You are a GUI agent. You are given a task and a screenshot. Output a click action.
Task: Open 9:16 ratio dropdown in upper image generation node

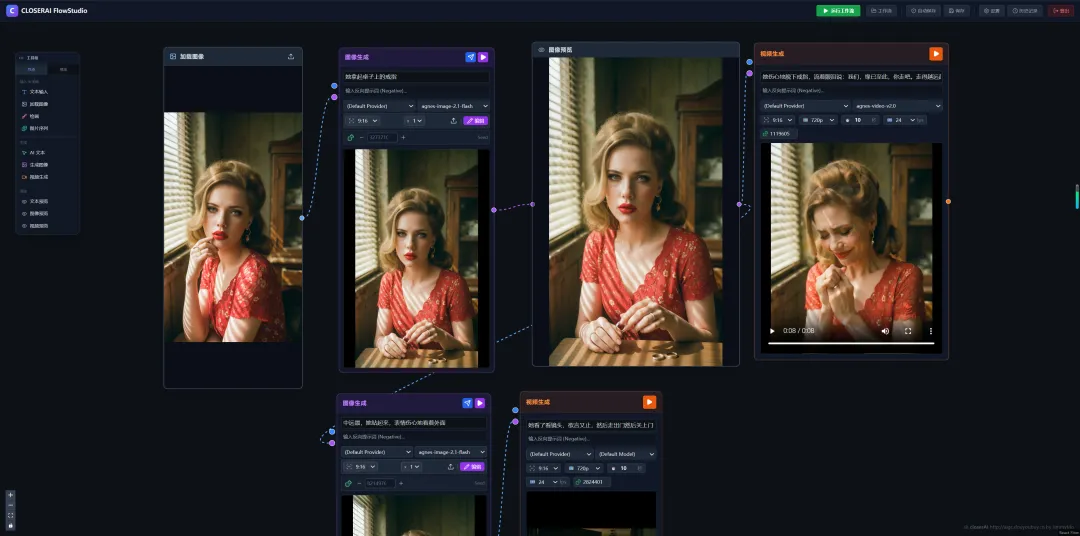click(x=362, y=121)
